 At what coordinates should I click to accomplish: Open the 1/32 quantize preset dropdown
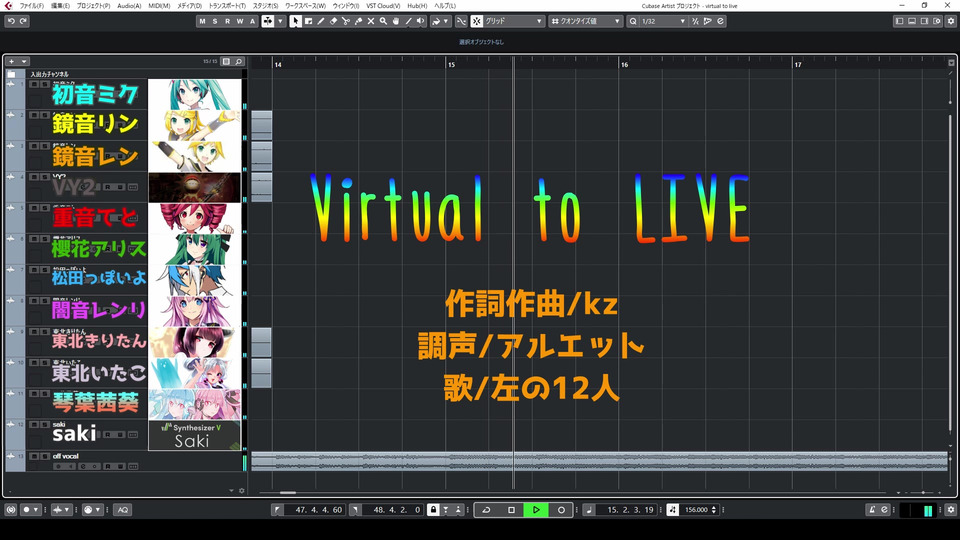[664, 21]
